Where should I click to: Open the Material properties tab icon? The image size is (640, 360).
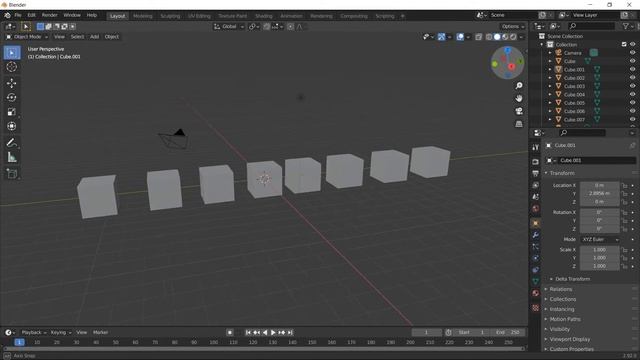tap(536, 293)
